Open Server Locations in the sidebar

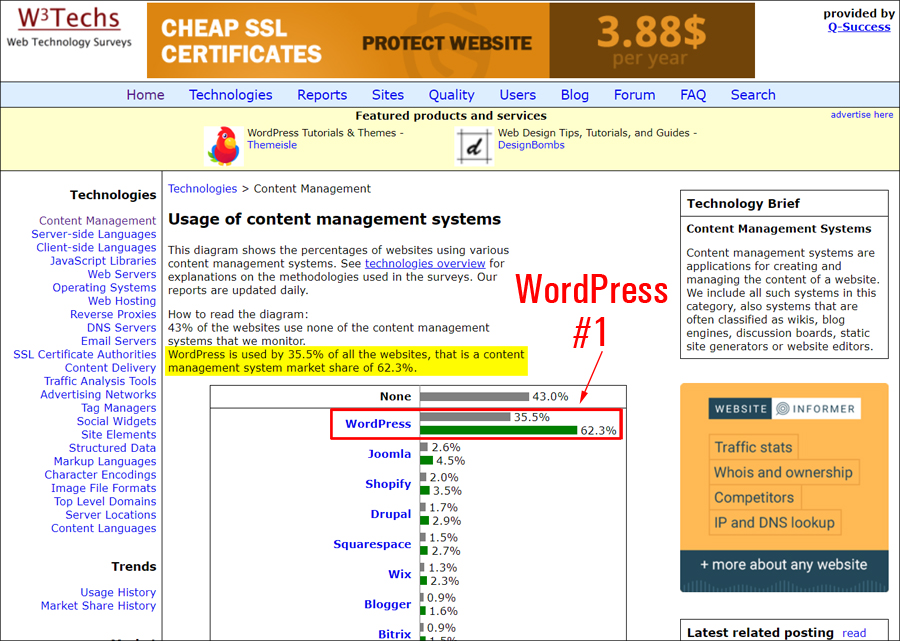111,515
